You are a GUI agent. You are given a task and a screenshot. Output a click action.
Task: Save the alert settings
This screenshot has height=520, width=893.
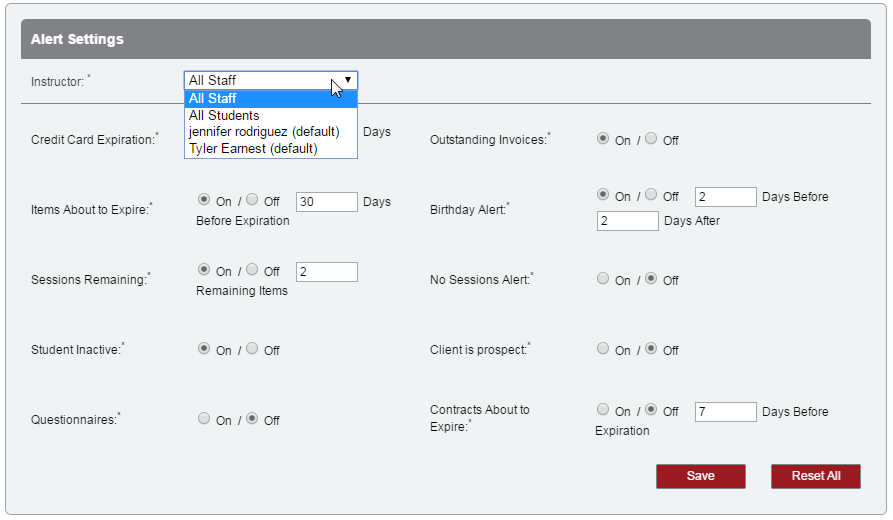tap(700, 476)
